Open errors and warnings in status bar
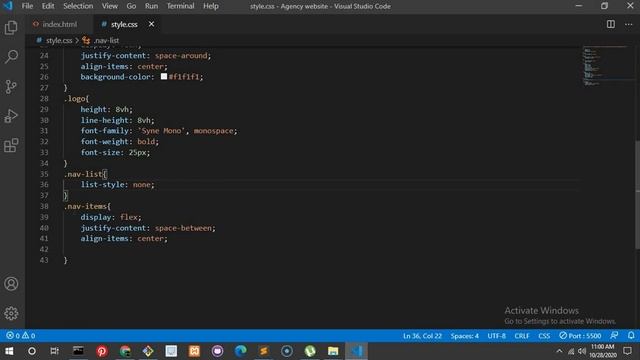 coord(20,336)
